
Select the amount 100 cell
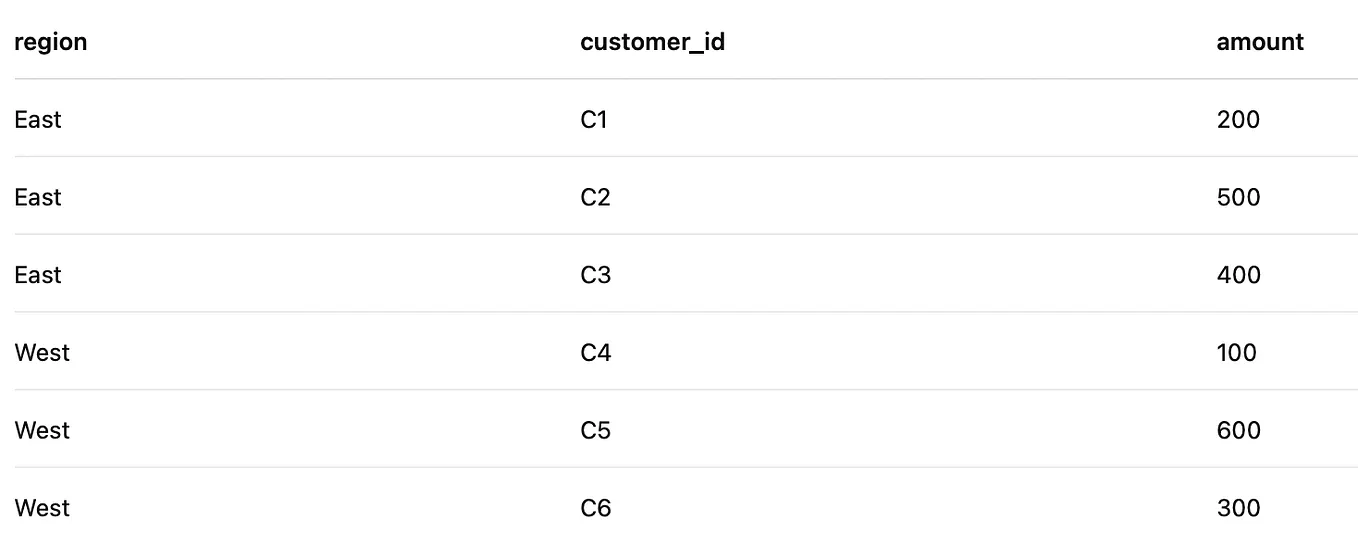1237,353
